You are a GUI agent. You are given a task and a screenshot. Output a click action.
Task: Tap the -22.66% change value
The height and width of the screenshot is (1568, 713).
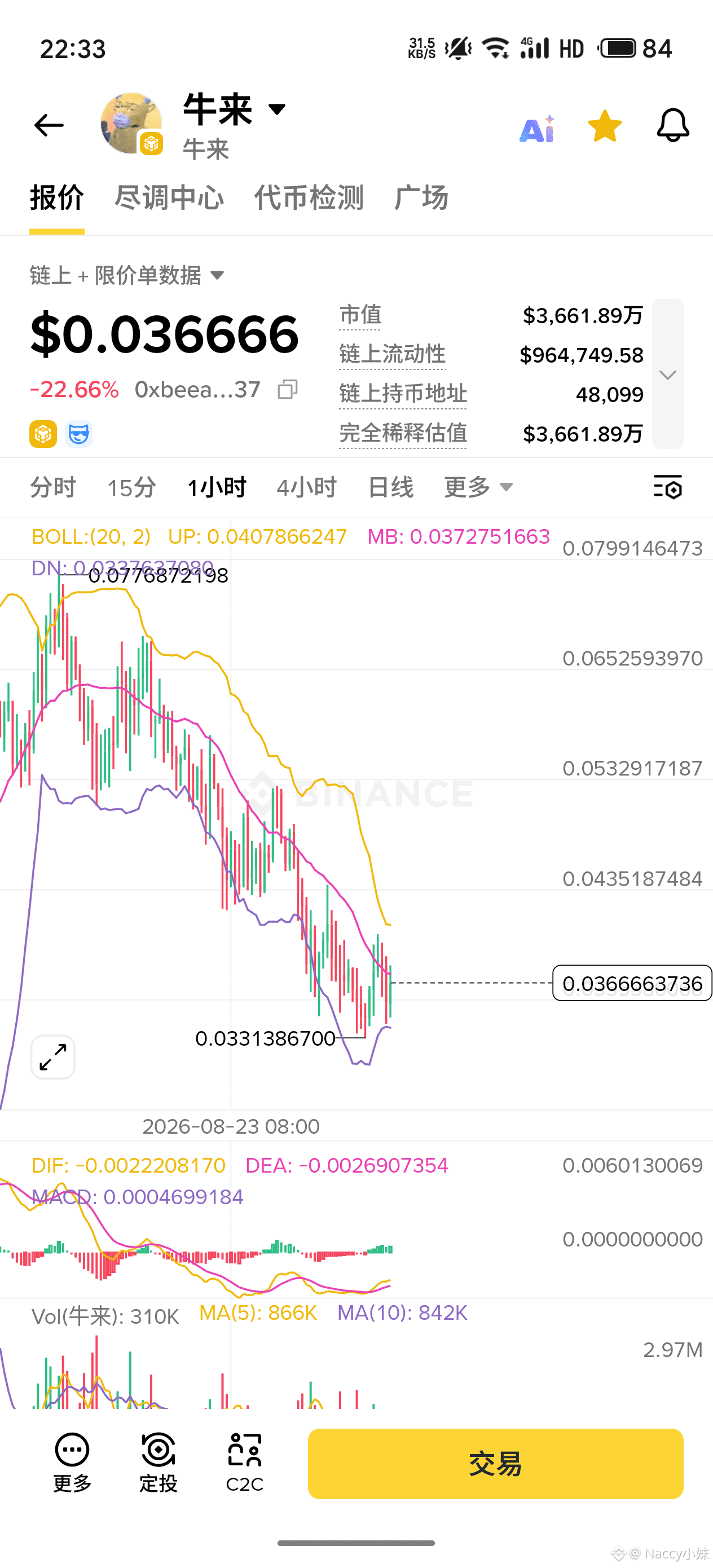[74, 390]
